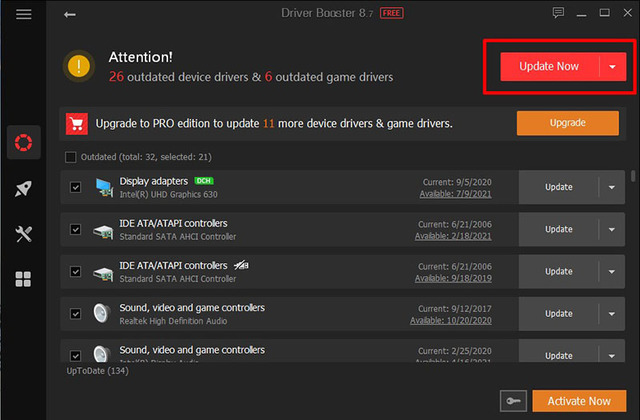The width and height of the screenshot is (640, 420).
Task: Uncheck the SATA controller dated 2/18/2021
Action: point(76,229)
